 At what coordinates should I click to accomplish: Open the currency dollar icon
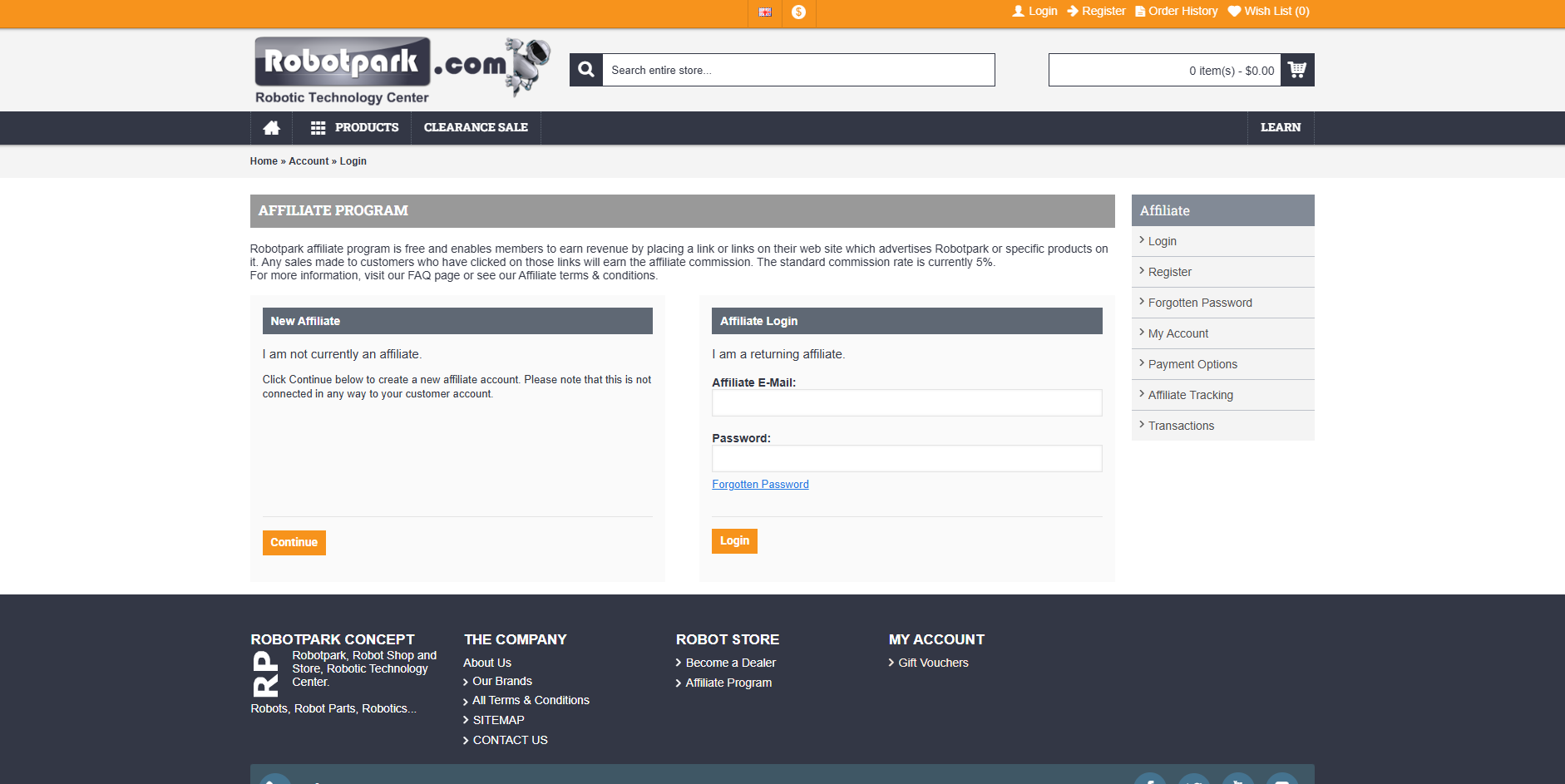coord(798,12)
